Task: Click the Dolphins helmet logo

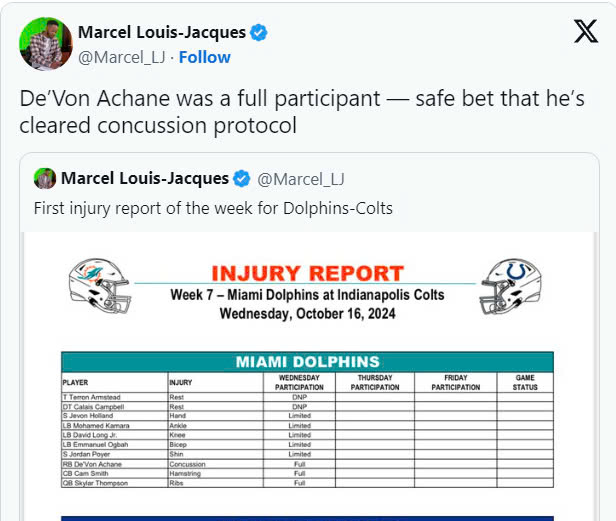Action: (99, 286)
